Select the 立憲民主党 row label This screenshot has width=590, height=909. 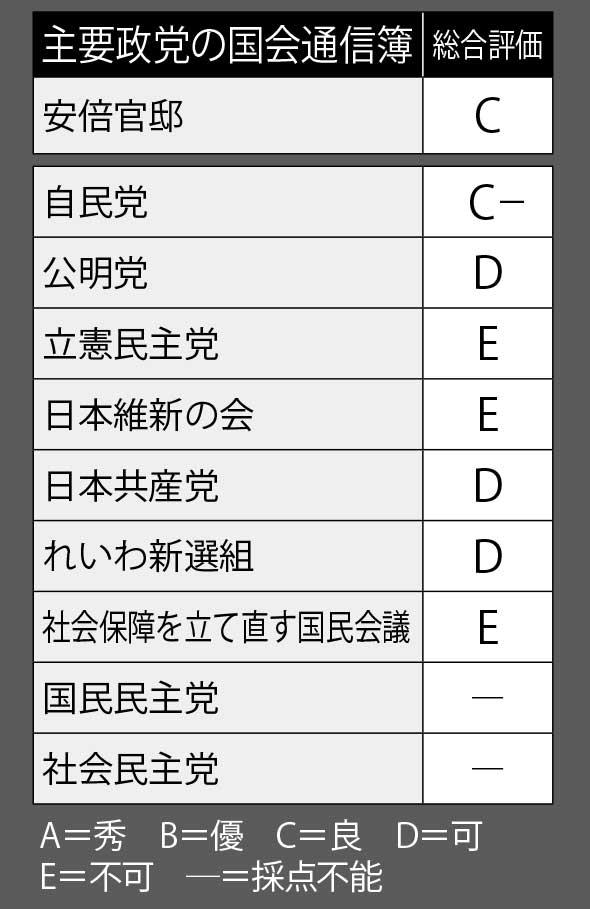coord(131,343)
